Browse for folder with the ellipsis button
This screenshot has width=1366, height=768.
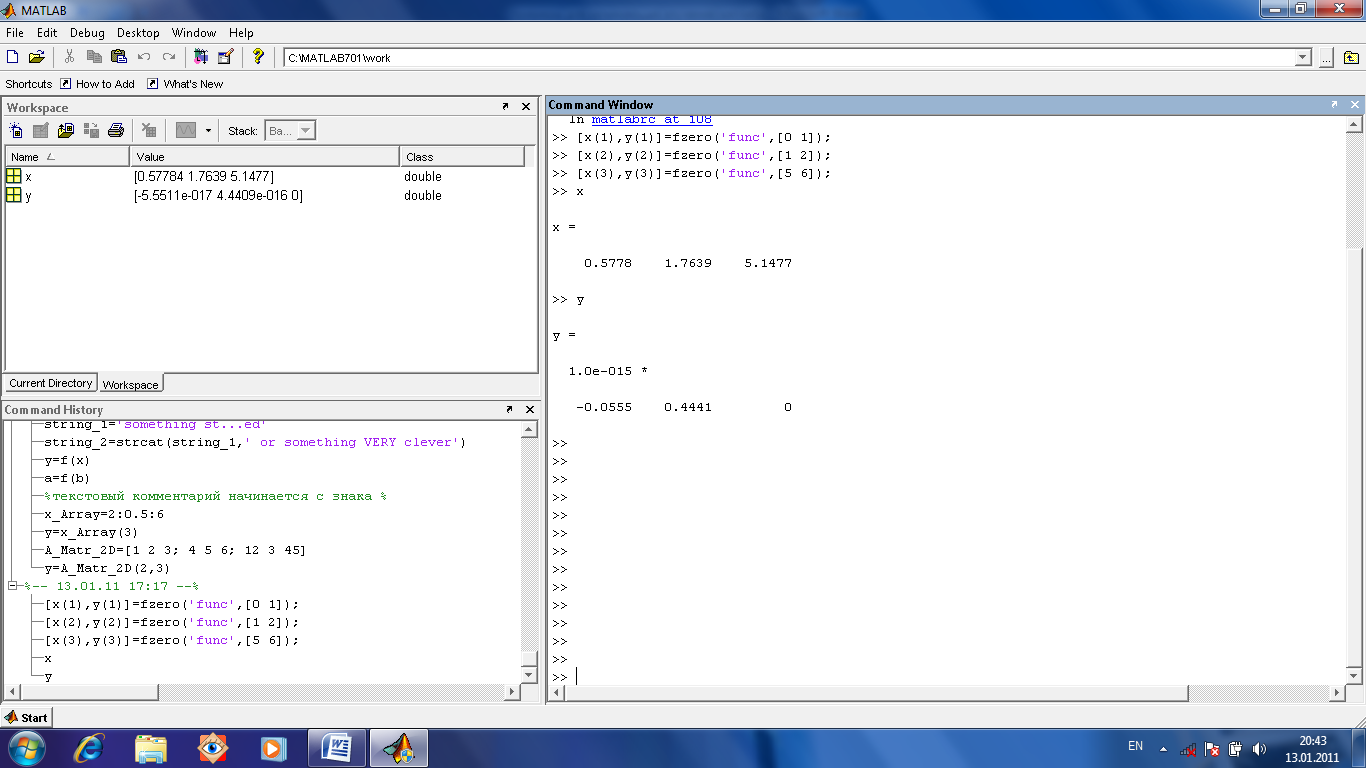click(1326, 58)
